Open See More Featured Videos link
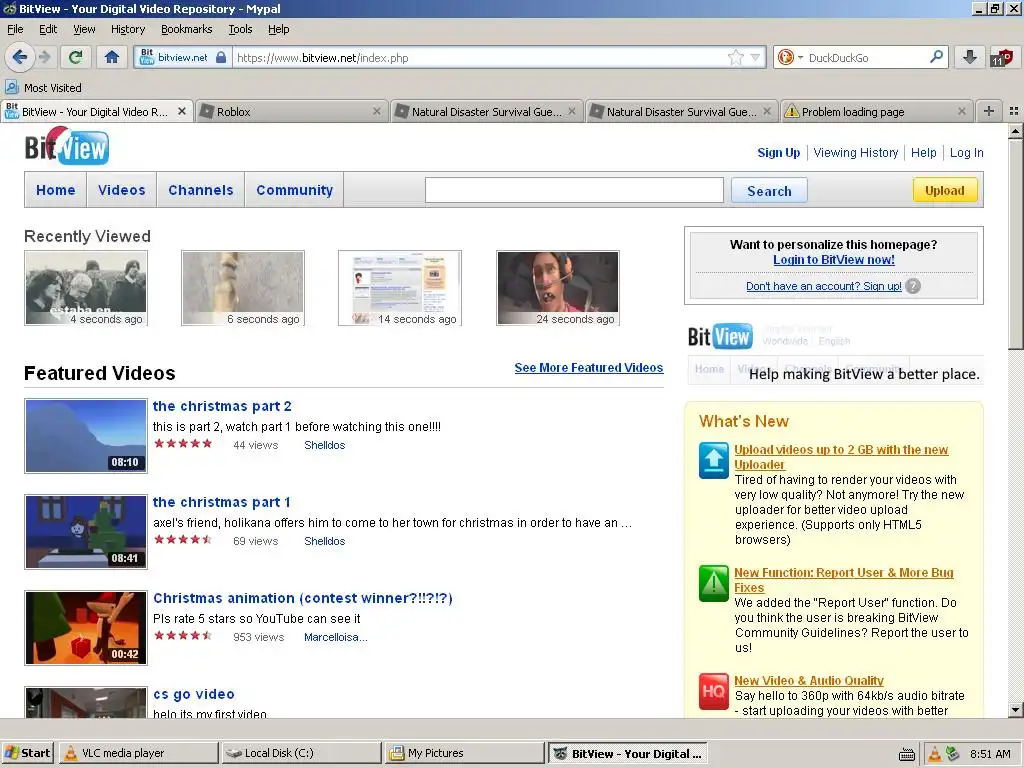1024x768 pixels. [x=588, y=368]
